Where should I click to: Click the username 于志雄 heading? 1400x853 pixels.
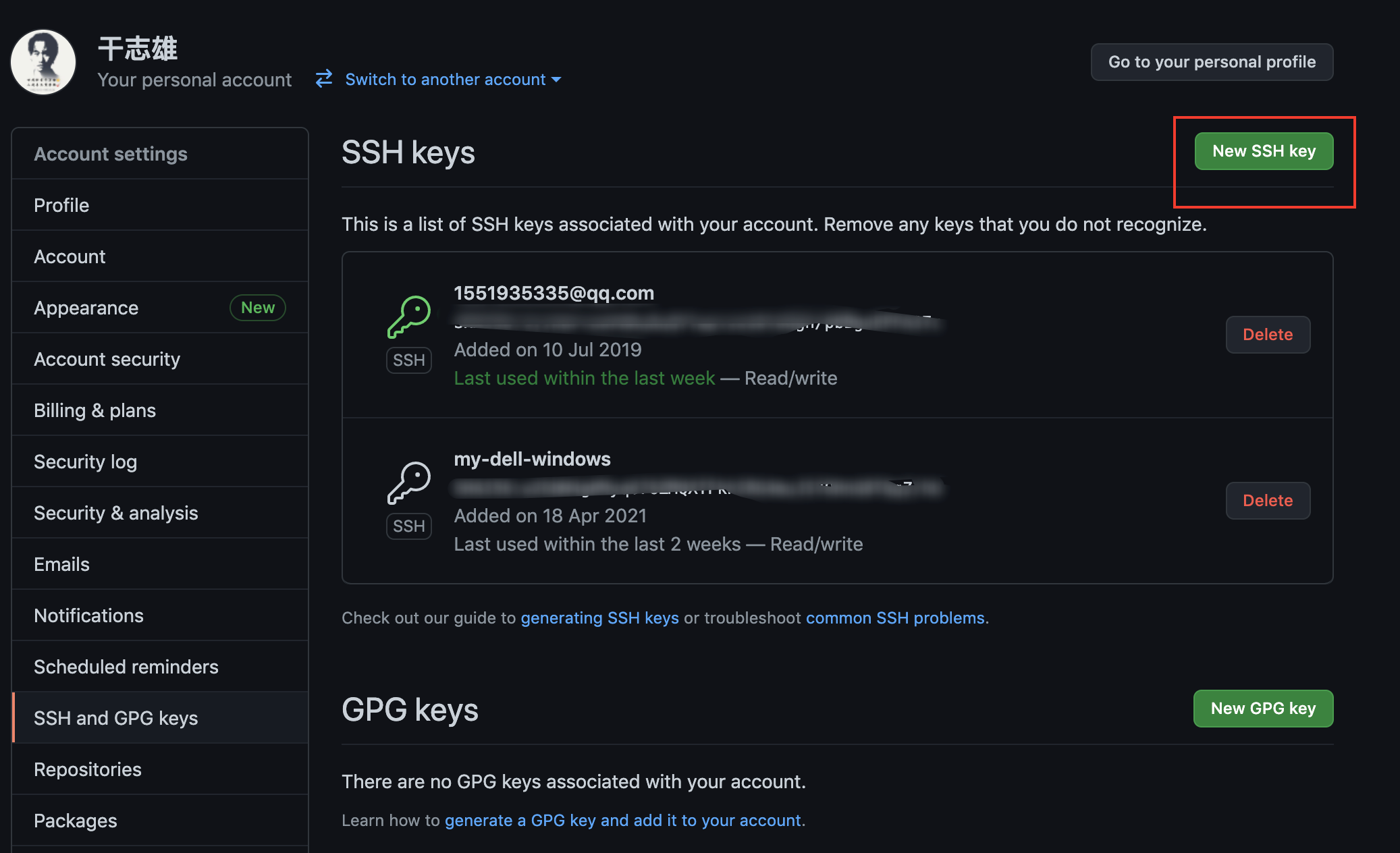(138, 49)
